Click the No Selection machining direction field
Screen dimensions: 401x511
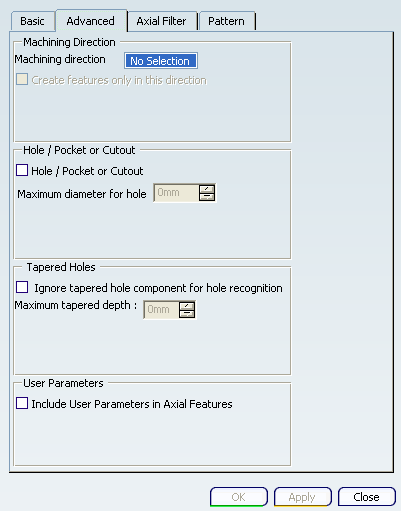[161, 61]
